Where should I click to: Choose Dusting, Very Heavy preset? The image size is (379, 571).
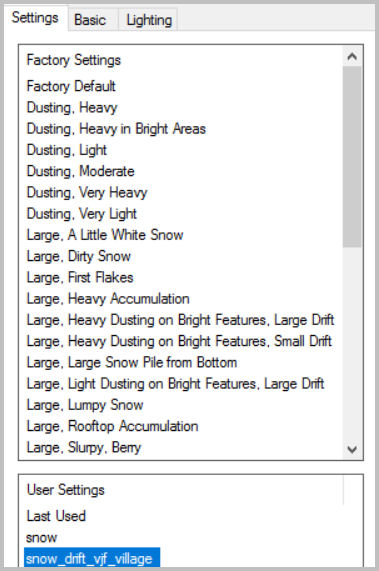[x=87, y=192]
